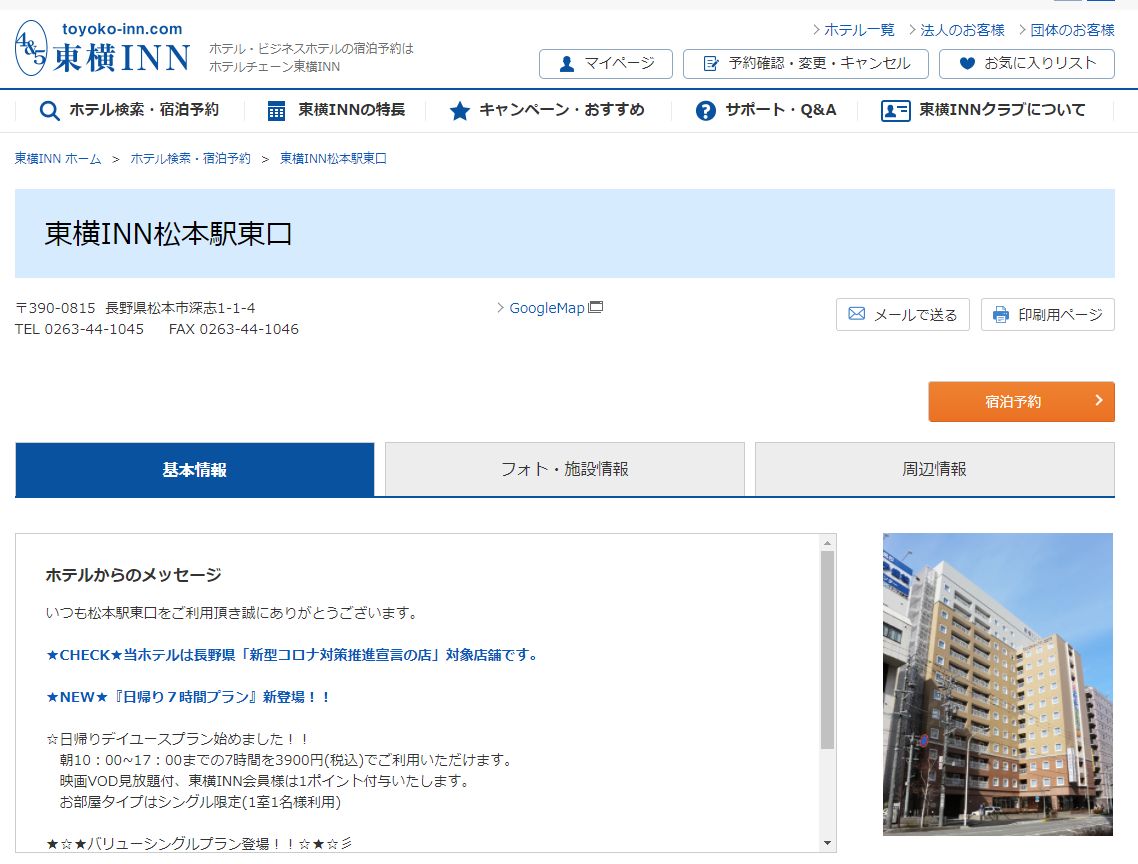Click the edit note icon in 予約確認 button
Image resolution: width=1138 pixels, height=864 pixels.
click(x=711, y=64)
